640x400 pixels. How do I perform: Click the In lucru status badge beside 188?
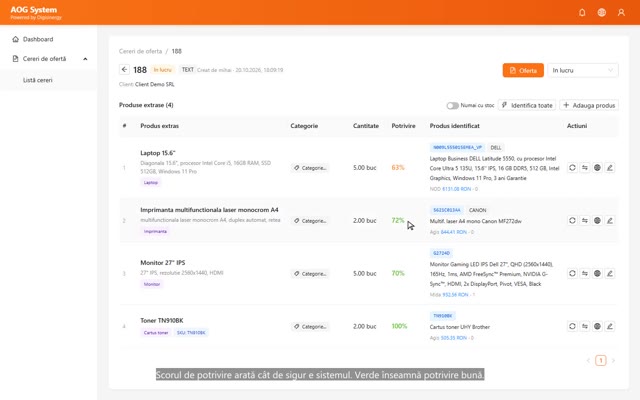click(x=162, y=70)
